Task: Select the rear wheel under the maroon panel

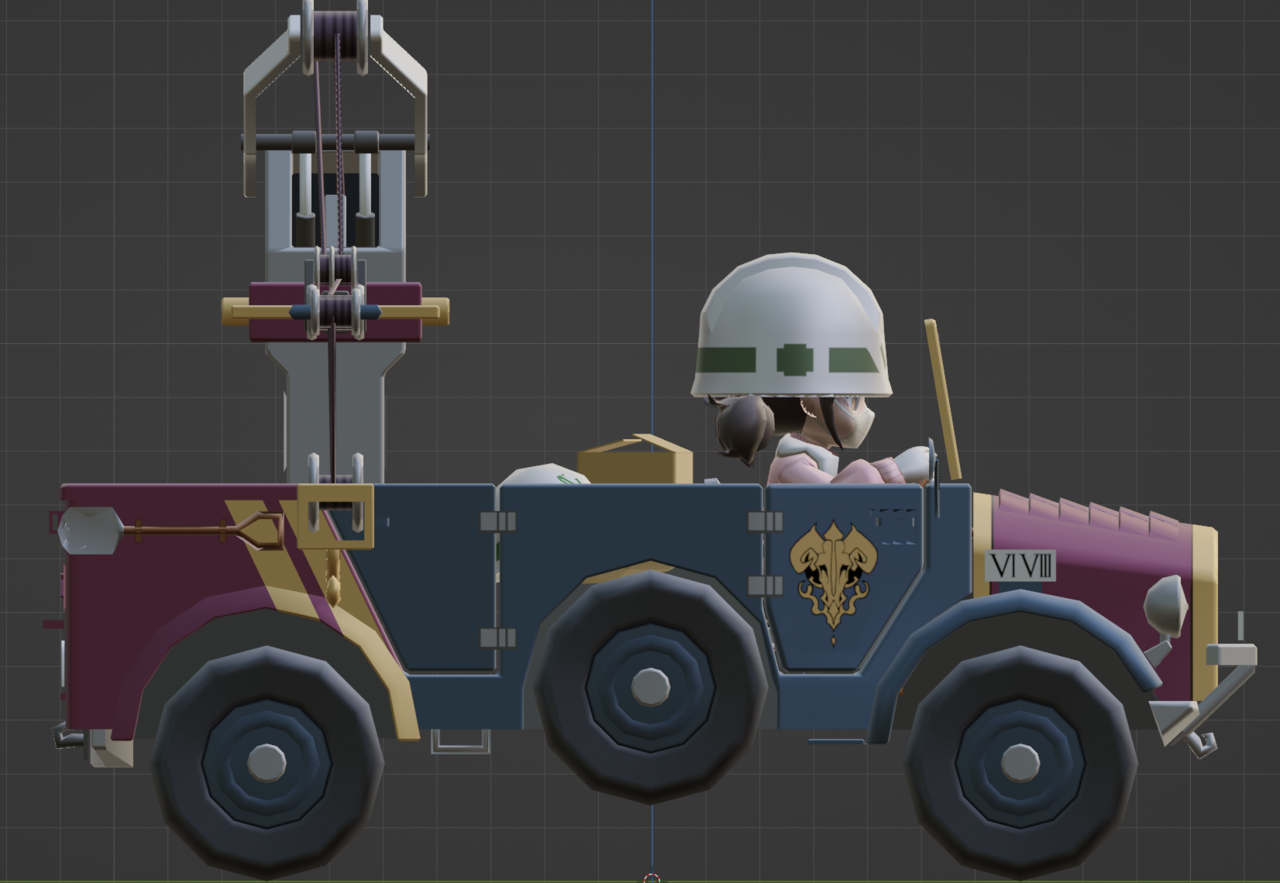Action: tap(267, 762)
